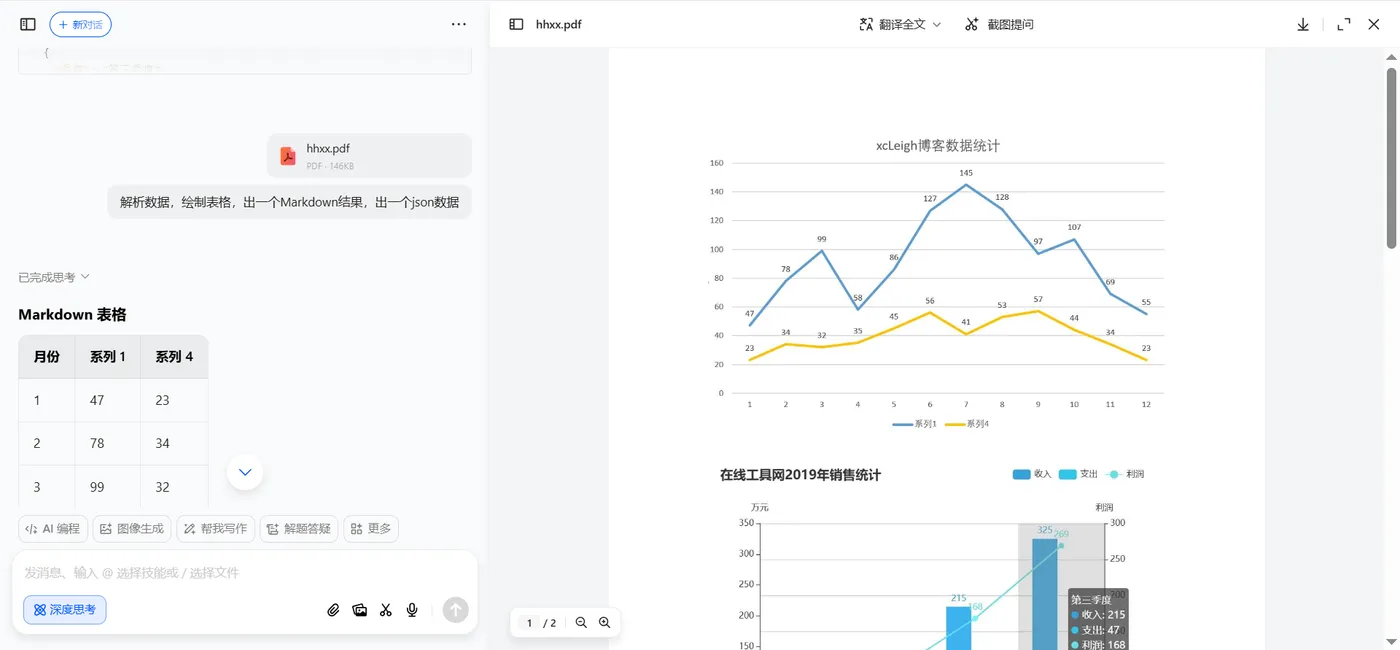
Task: Click the hhxx.pdf title in viewer header
Action: 558,24
